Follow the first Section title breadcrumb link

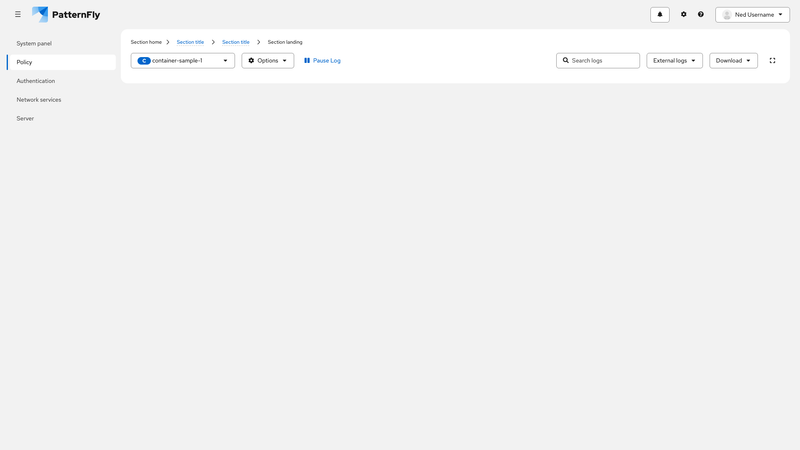190,42
